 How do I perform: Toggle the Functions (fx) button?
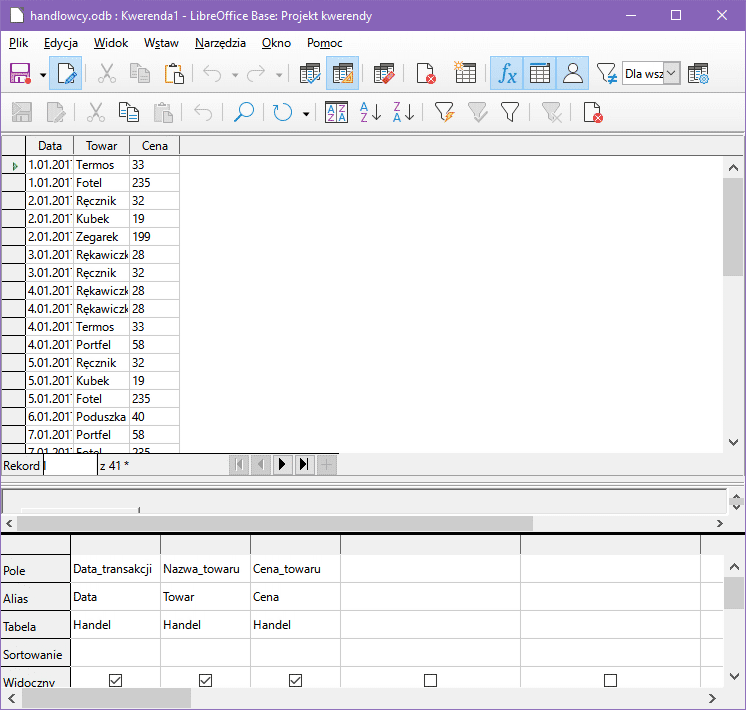click(507, 74)
